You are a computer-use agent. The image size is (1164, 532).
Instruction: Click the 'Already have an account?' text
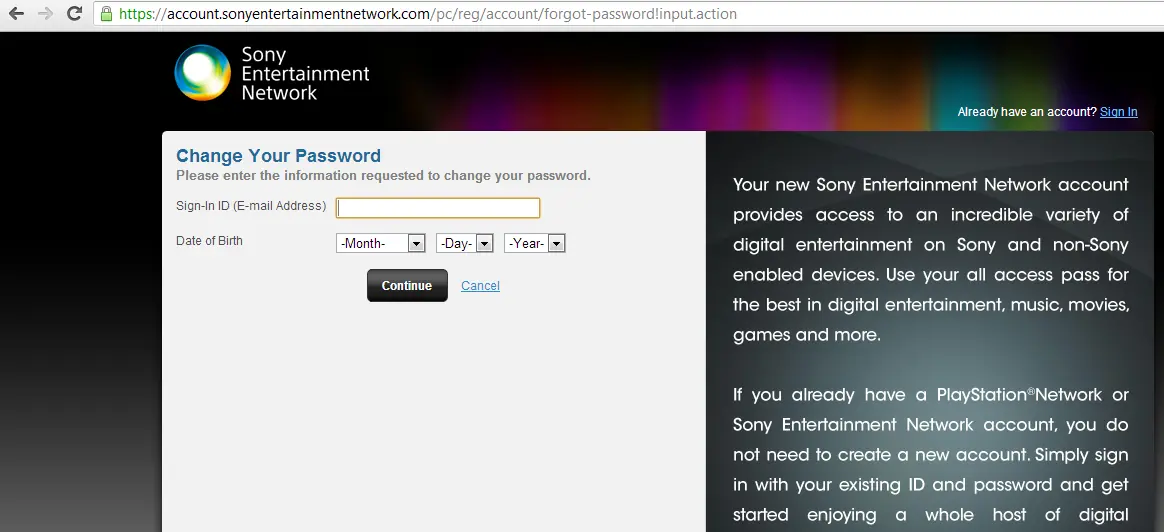1027,112
